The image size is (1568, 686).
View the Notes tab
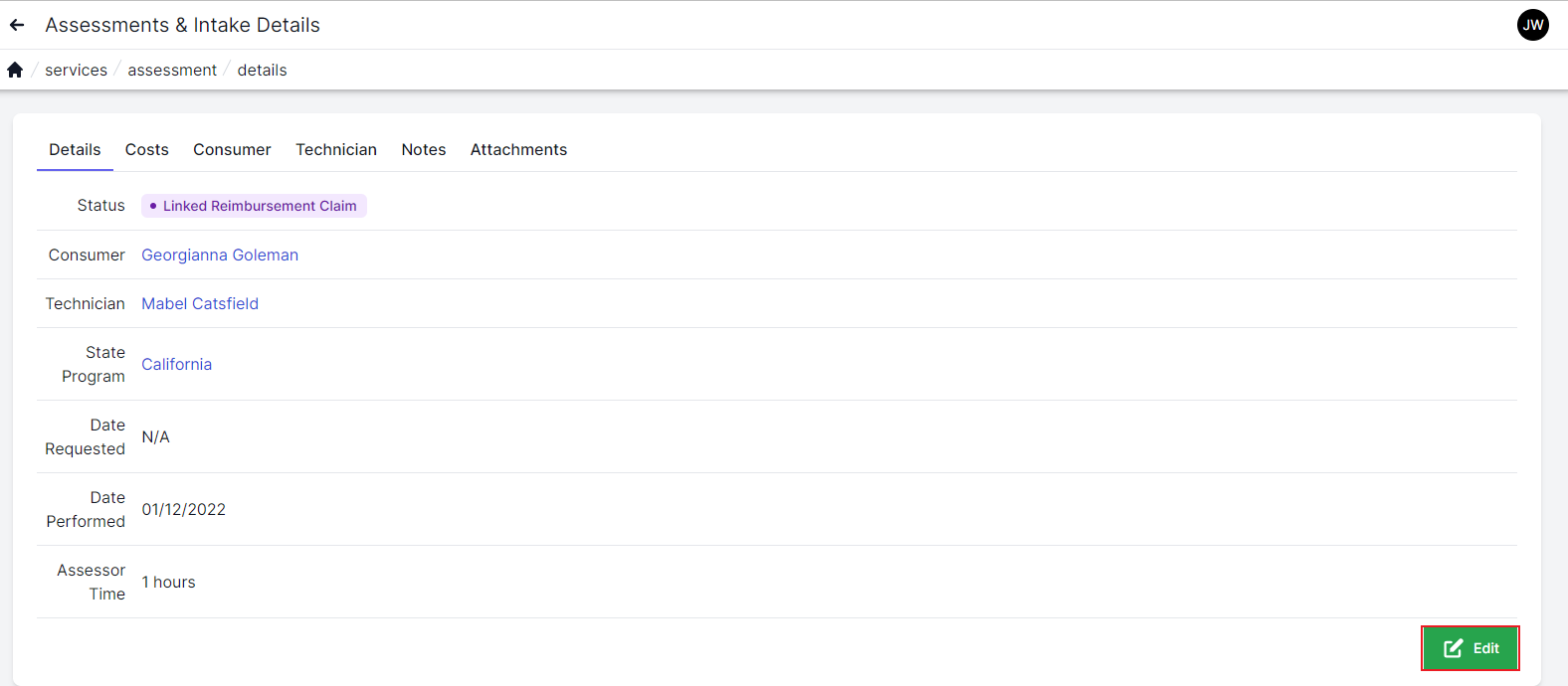424,149
